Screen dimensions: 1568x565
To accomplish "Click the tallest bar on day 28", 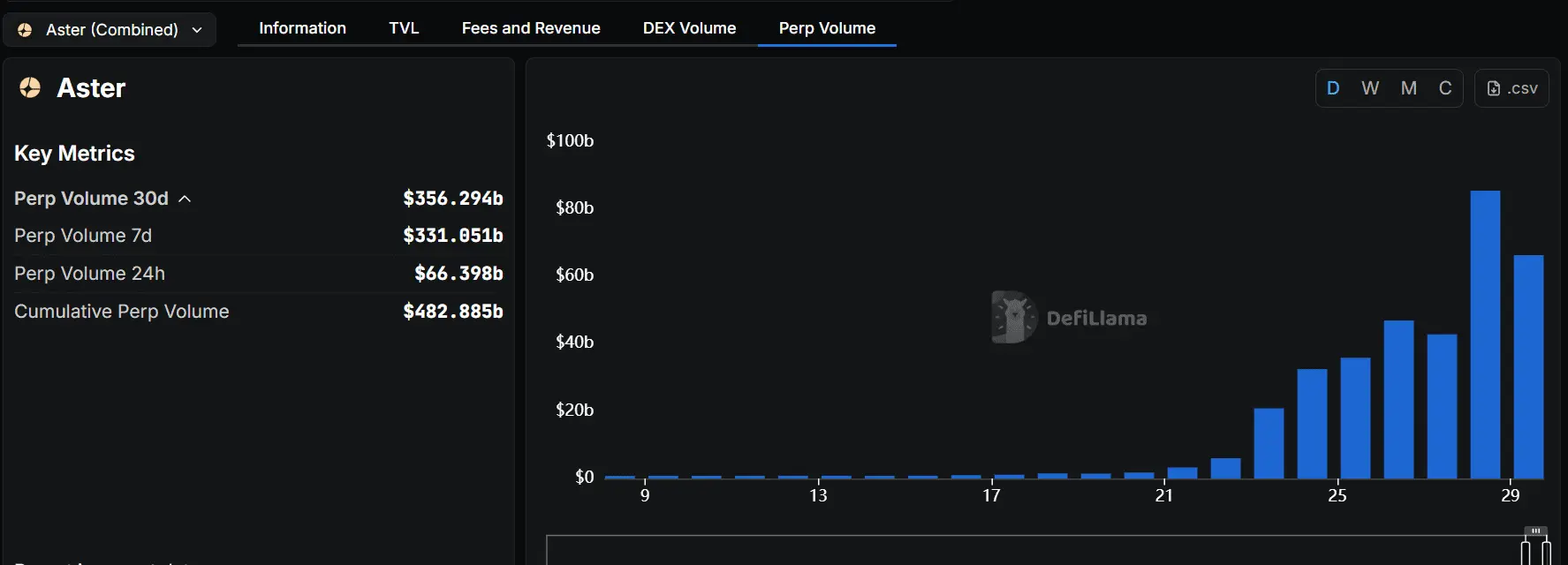I will click(x=1485, y=335).
